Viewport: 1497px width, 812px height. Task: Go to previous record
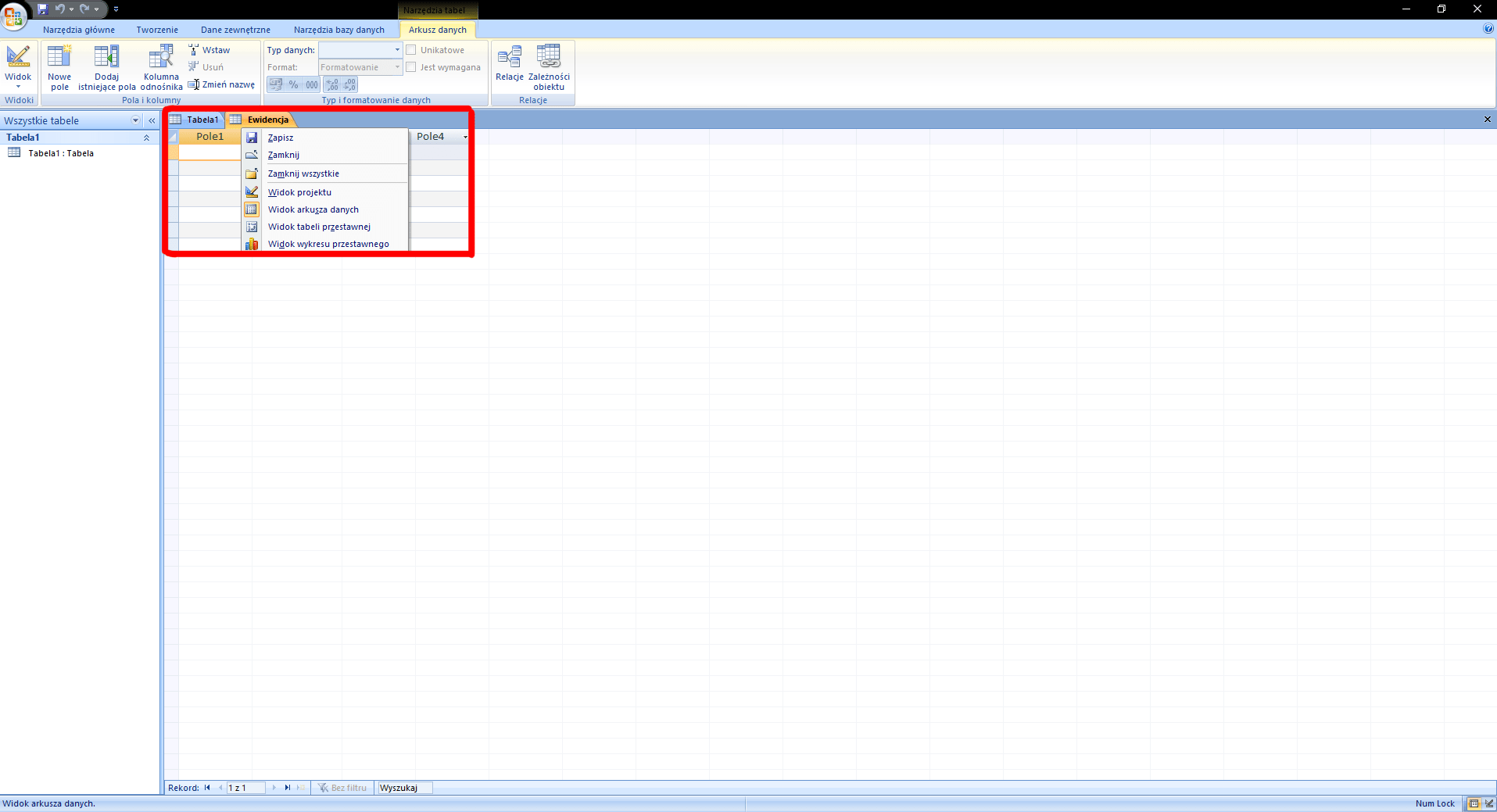coord(220,788)
